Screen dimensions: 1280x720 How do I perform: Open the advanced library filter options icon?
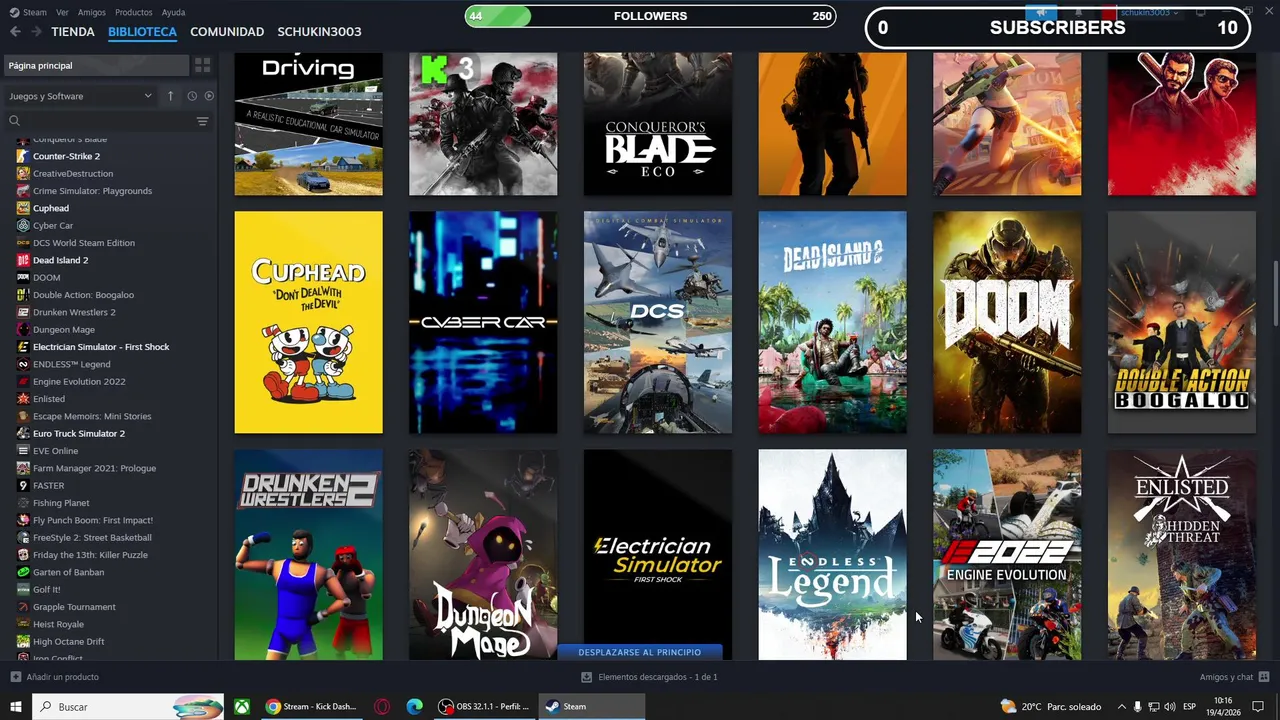tap(202, 121)
